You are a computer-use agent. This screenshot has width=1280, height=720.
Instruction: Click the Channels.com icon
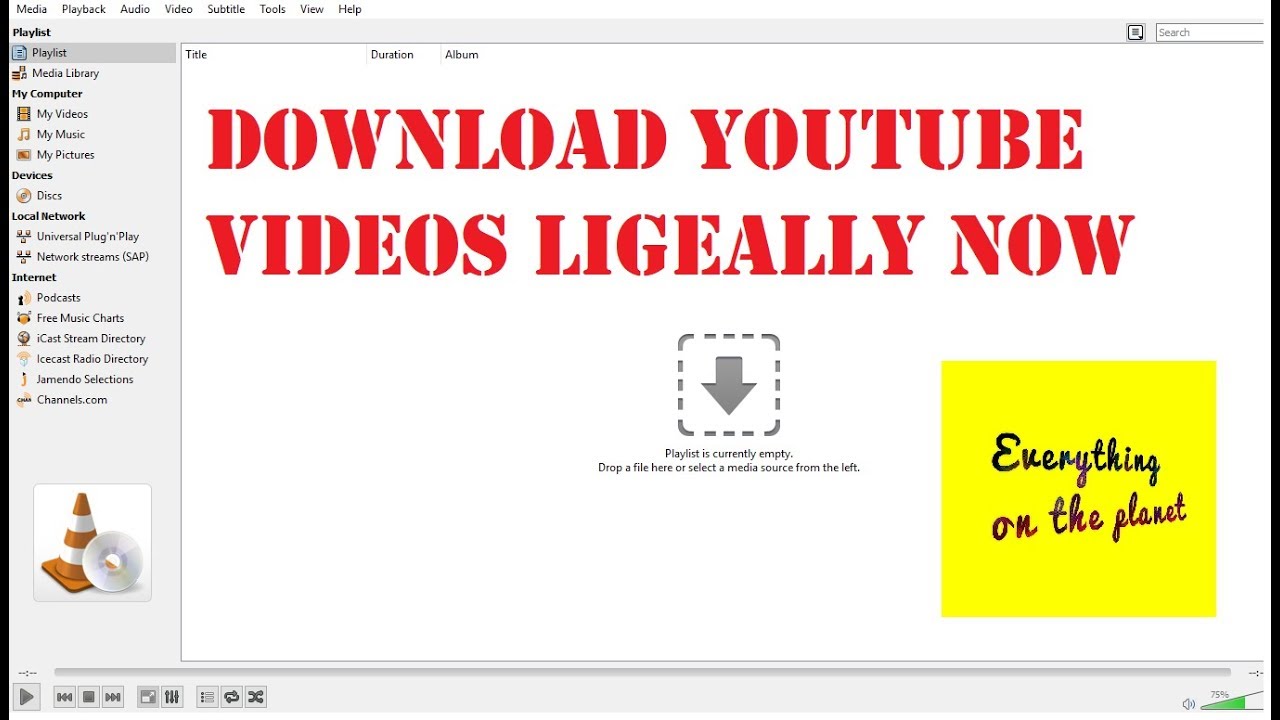coord(24,400)
